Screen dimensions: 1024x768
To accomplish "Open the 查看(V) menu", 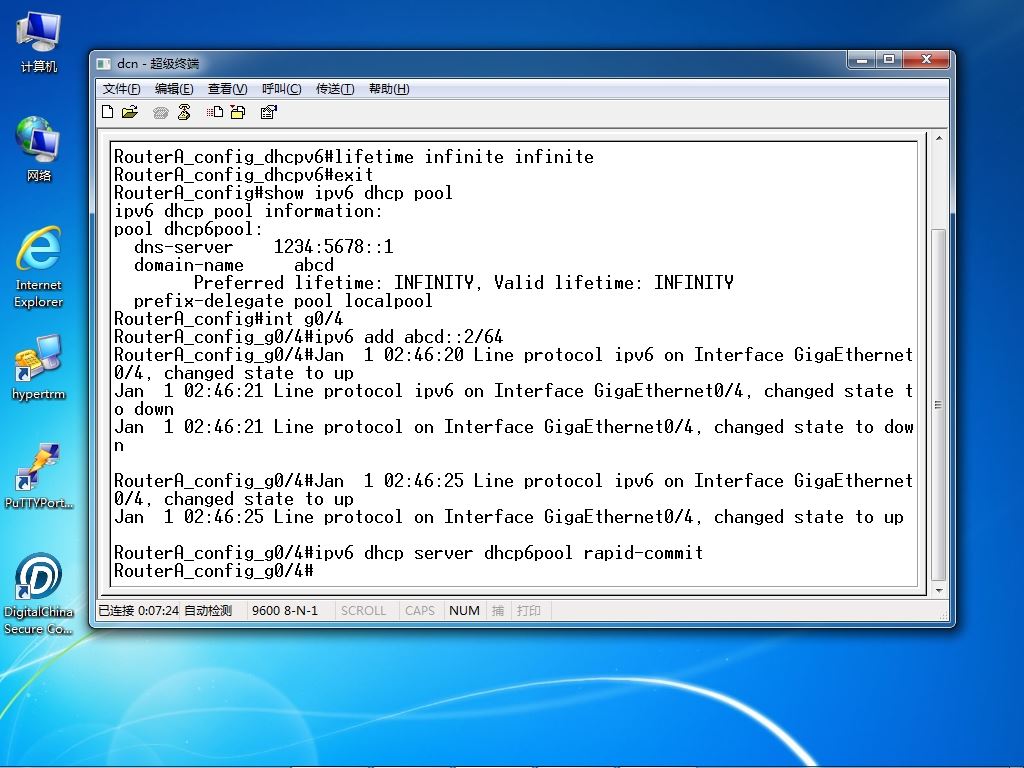I will pyautogui.click(x=227, y=89).
